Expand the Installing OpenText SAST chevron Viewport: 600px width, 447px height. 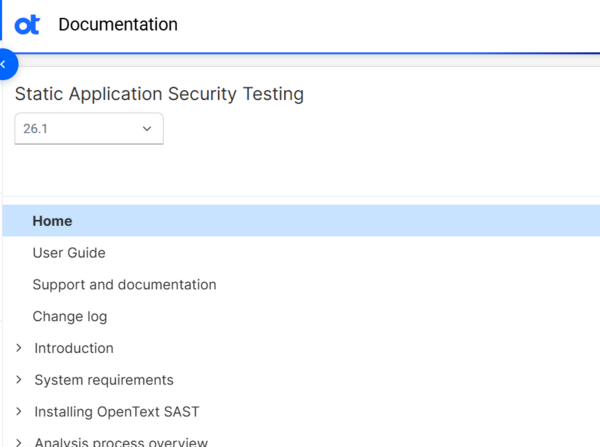click(x=18, y=412)
